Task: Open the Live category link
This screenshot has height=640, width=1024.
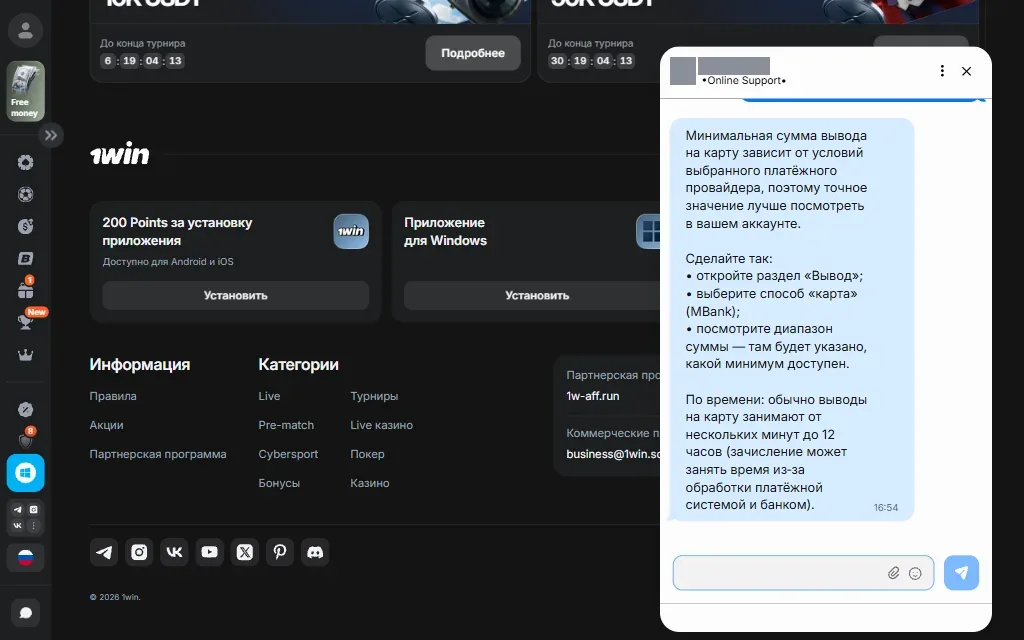Action: [x=269, y=396]
